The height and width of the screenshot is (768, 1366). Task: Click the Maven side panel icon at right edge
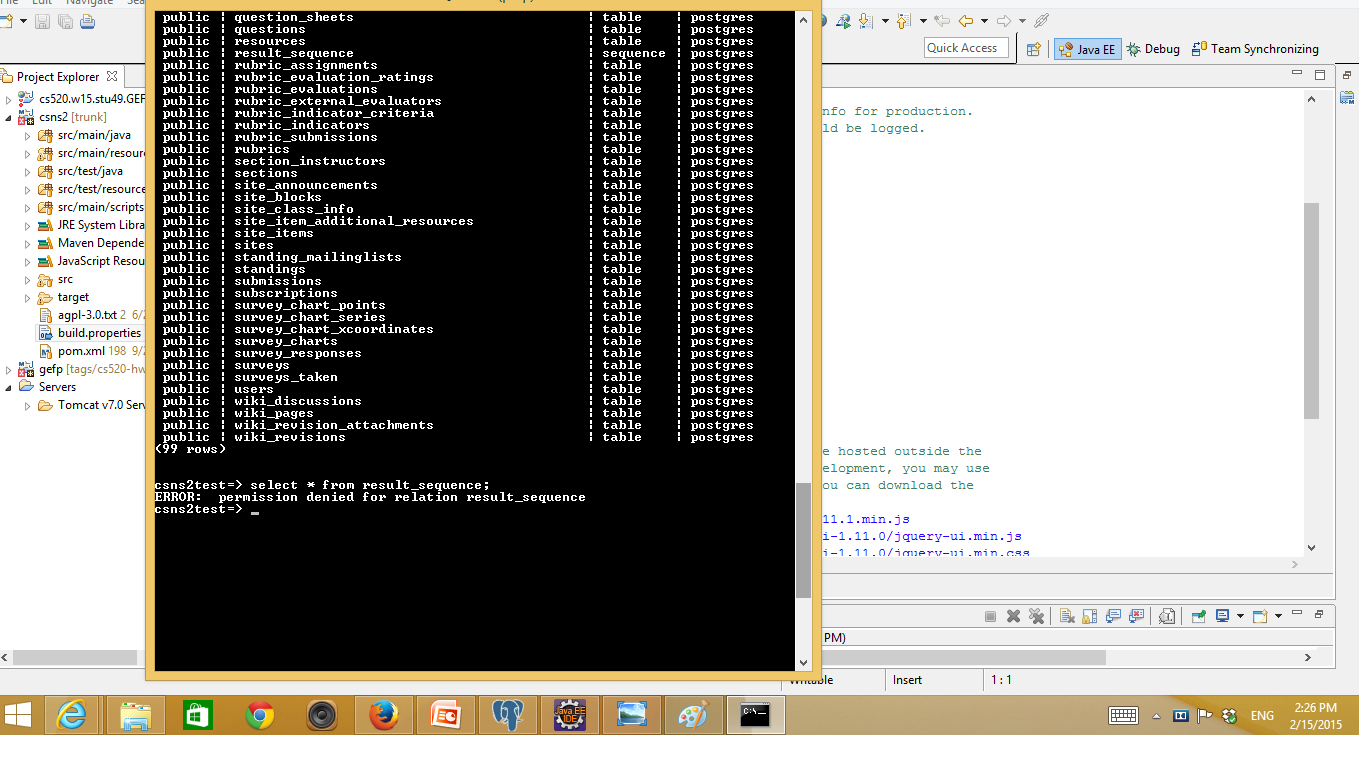click(x=1347, y=97)
